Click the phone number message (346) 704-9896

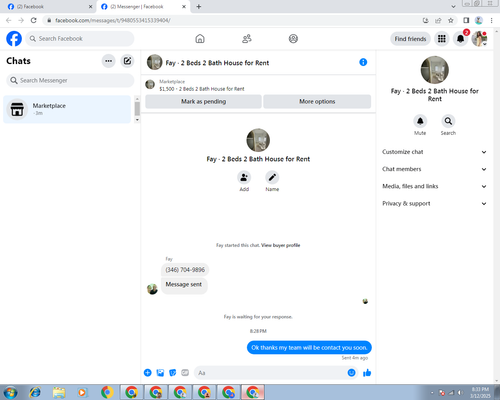[185, 270]
